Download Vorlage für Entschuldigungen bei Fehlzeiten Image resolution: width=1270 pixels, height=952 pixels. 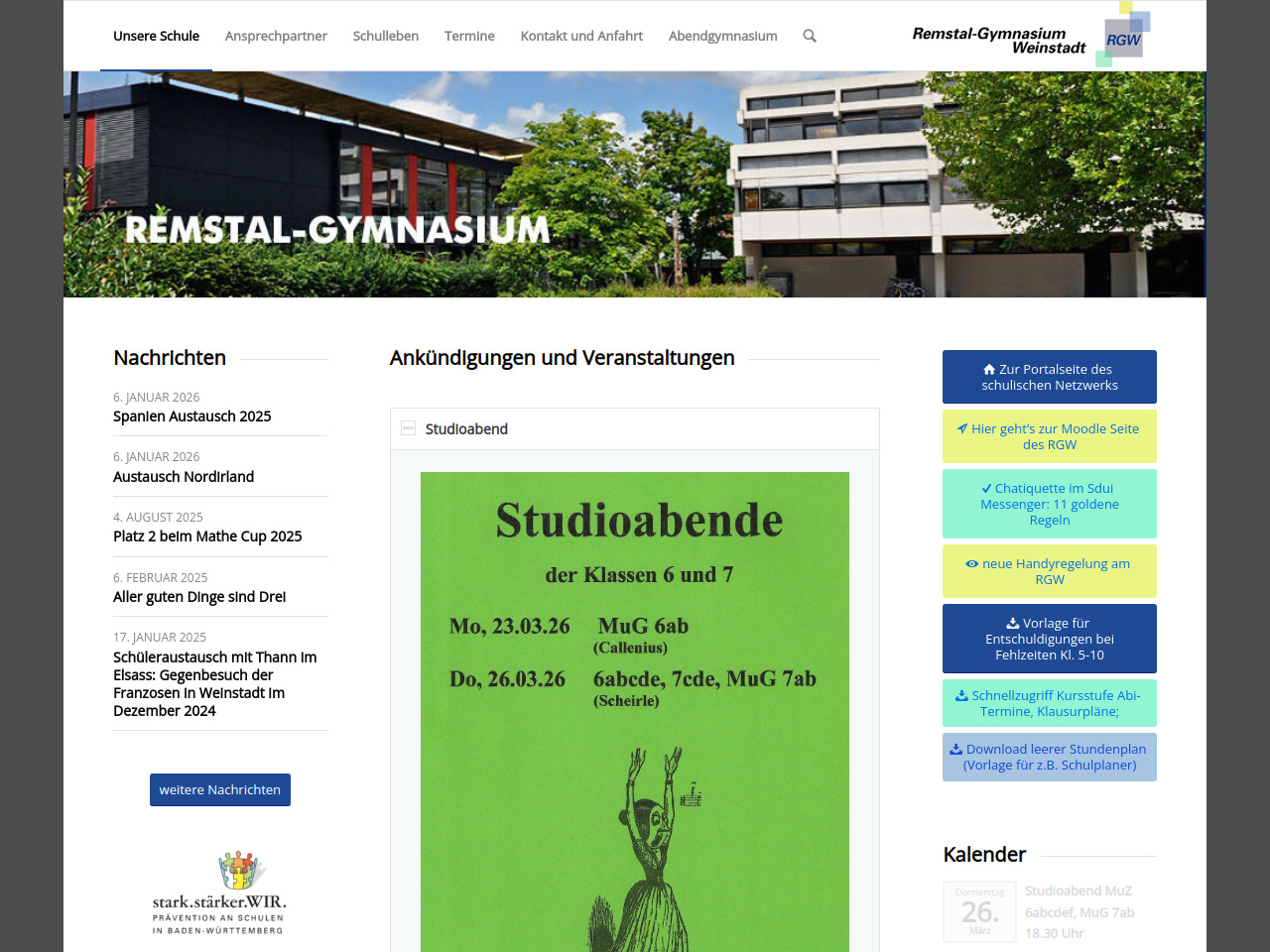tap(1049, 639)
